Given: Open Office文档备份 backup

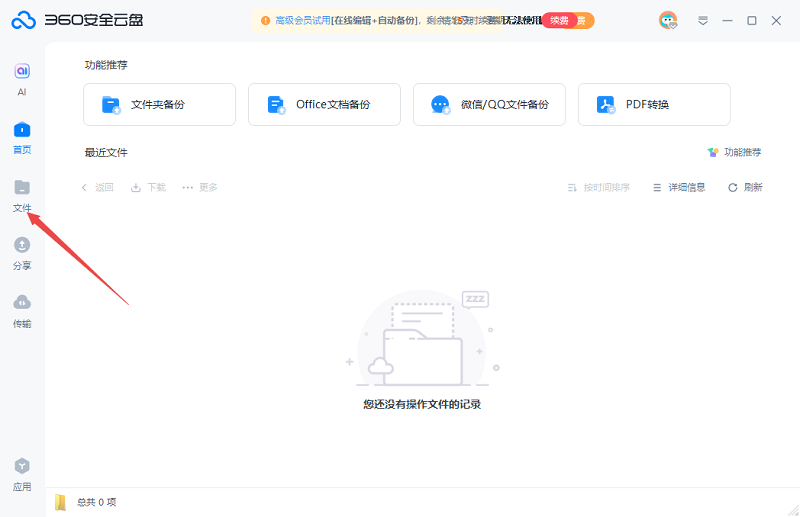Looking at the screenshot, I should [324, 104].
